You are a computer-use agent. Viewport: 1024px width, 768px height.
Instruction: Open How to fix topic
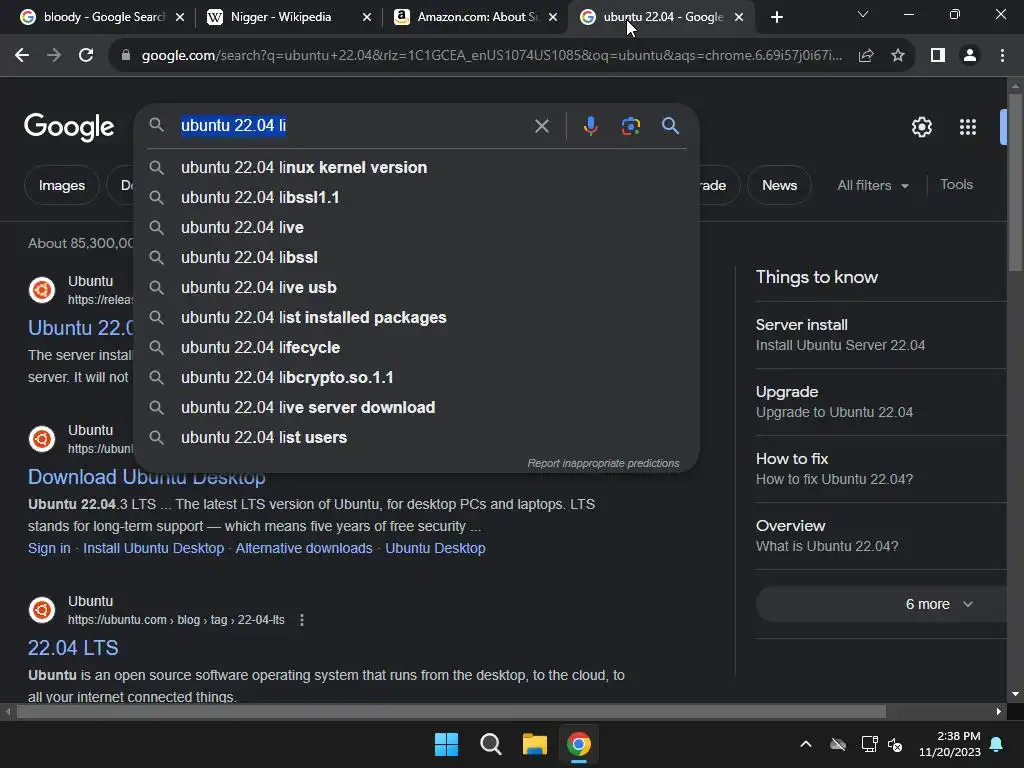[x=881, y=469]
